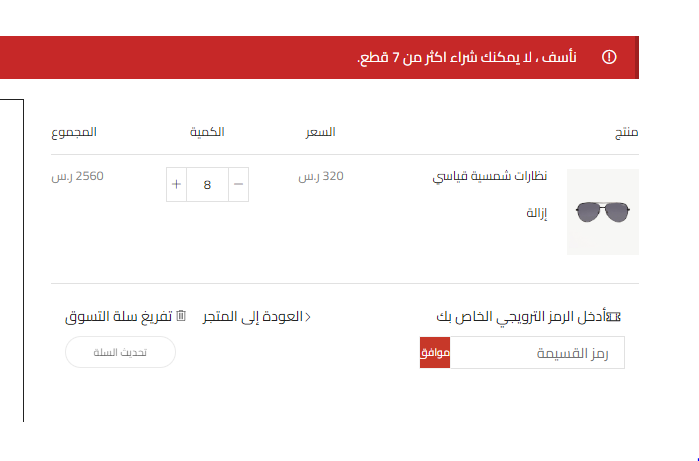699x461 pixels.
Task: Click the red موافق apply button
Action: (435, 353)
